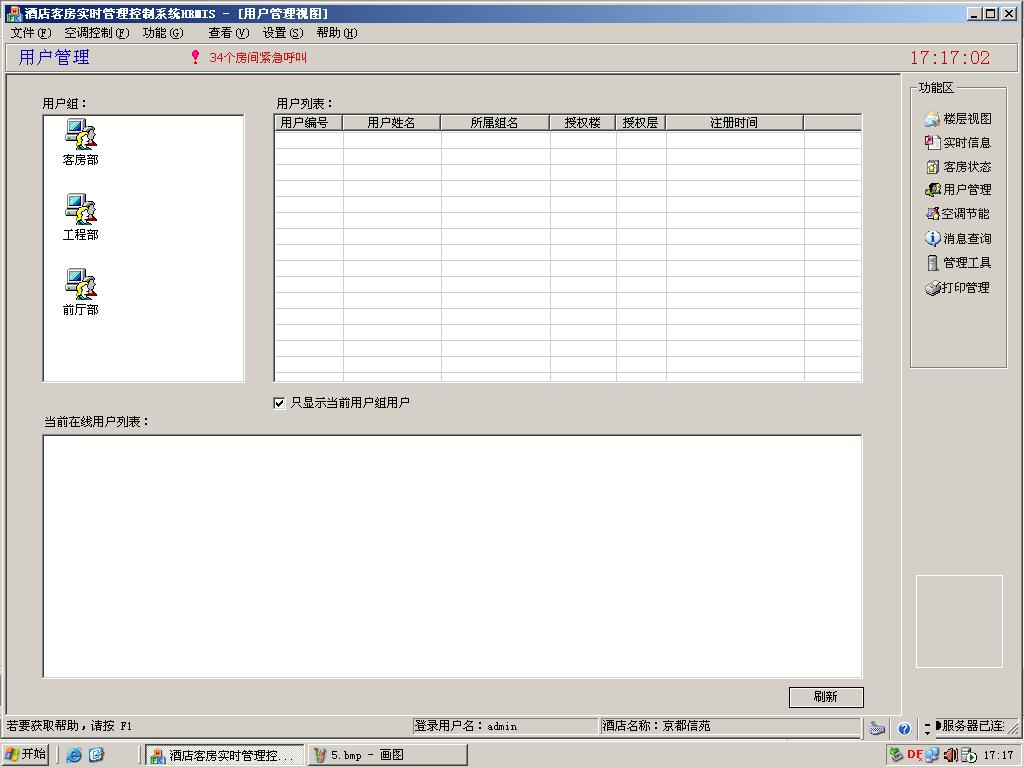Open 打印管理 in the function panel

pos(958,288)
